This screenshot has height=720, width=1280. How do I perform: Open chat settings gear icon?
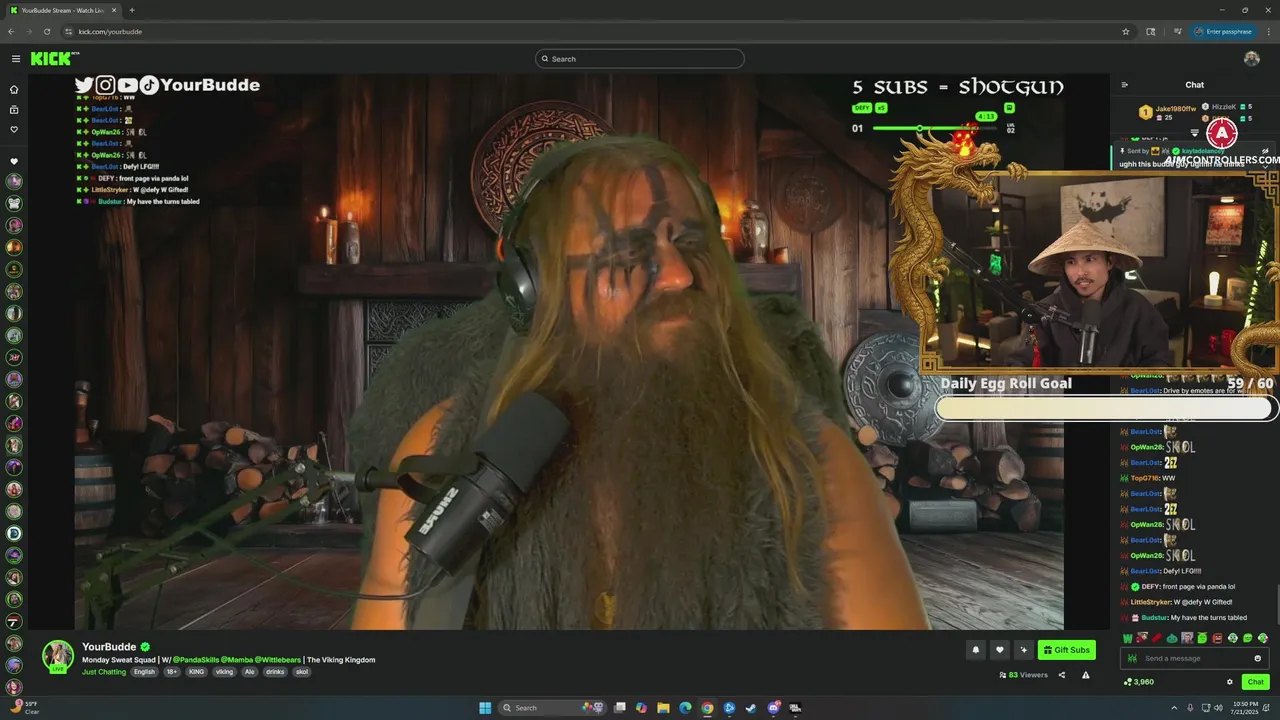point(1230,682)
